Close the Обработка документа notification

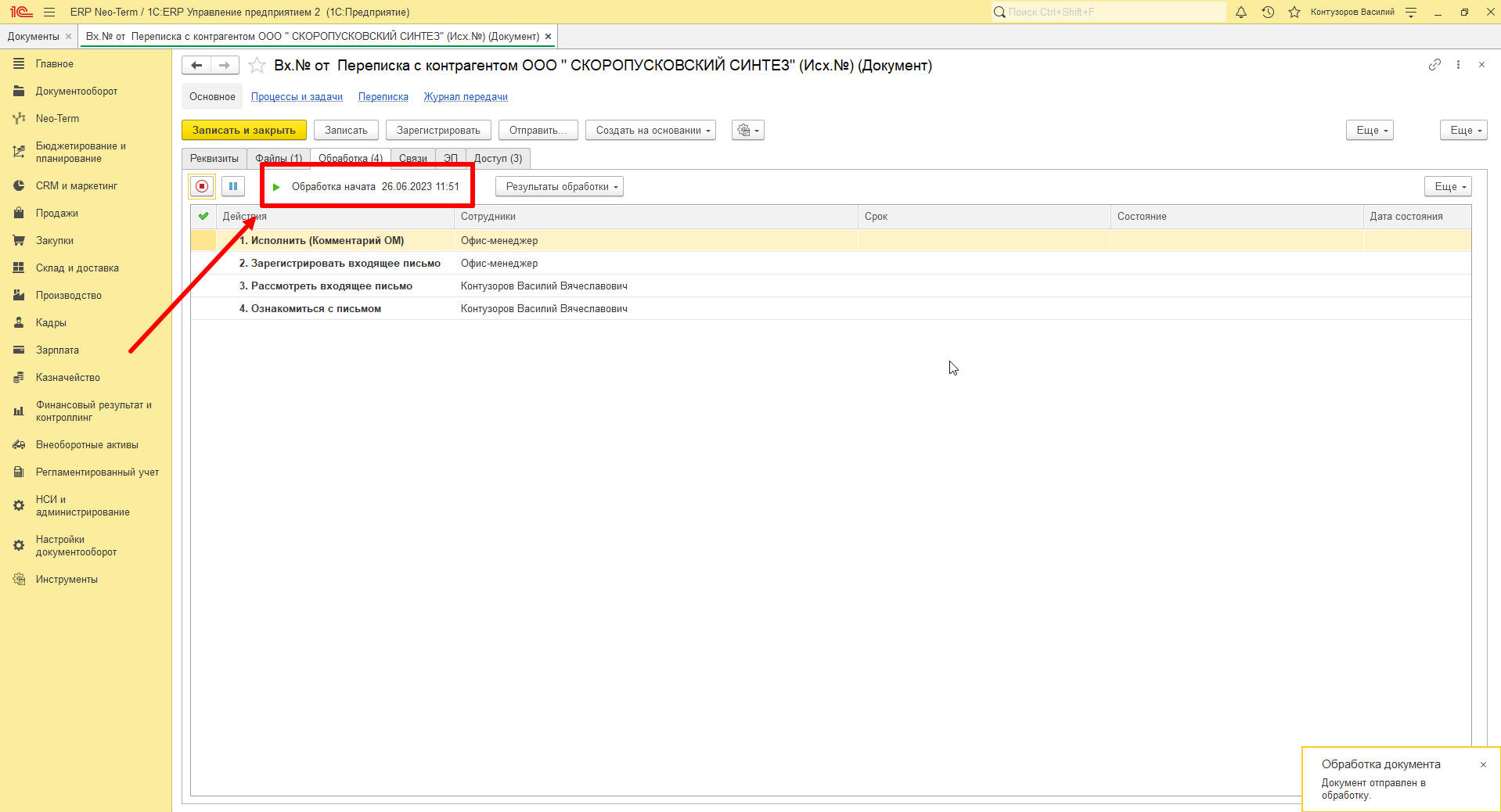(1483, 764)
